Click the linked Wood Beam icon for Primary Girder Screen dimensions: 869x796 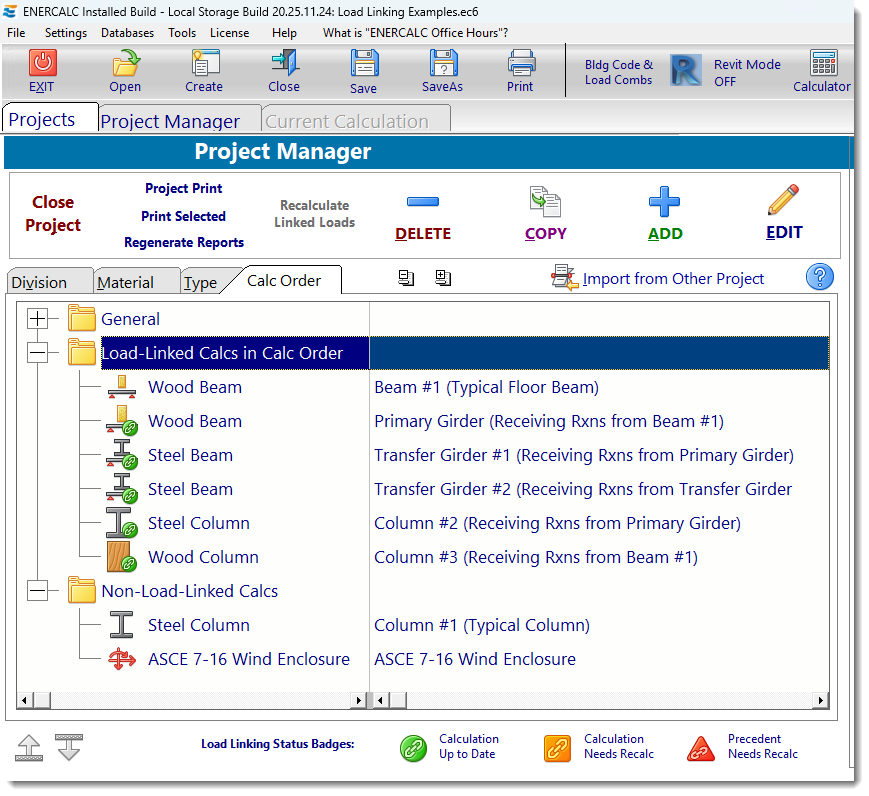(122, 421)
